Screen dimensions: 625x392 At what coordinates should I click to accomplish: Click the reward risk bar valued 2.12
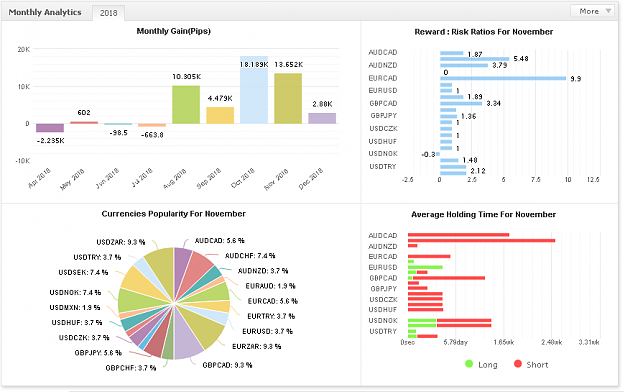453,173
